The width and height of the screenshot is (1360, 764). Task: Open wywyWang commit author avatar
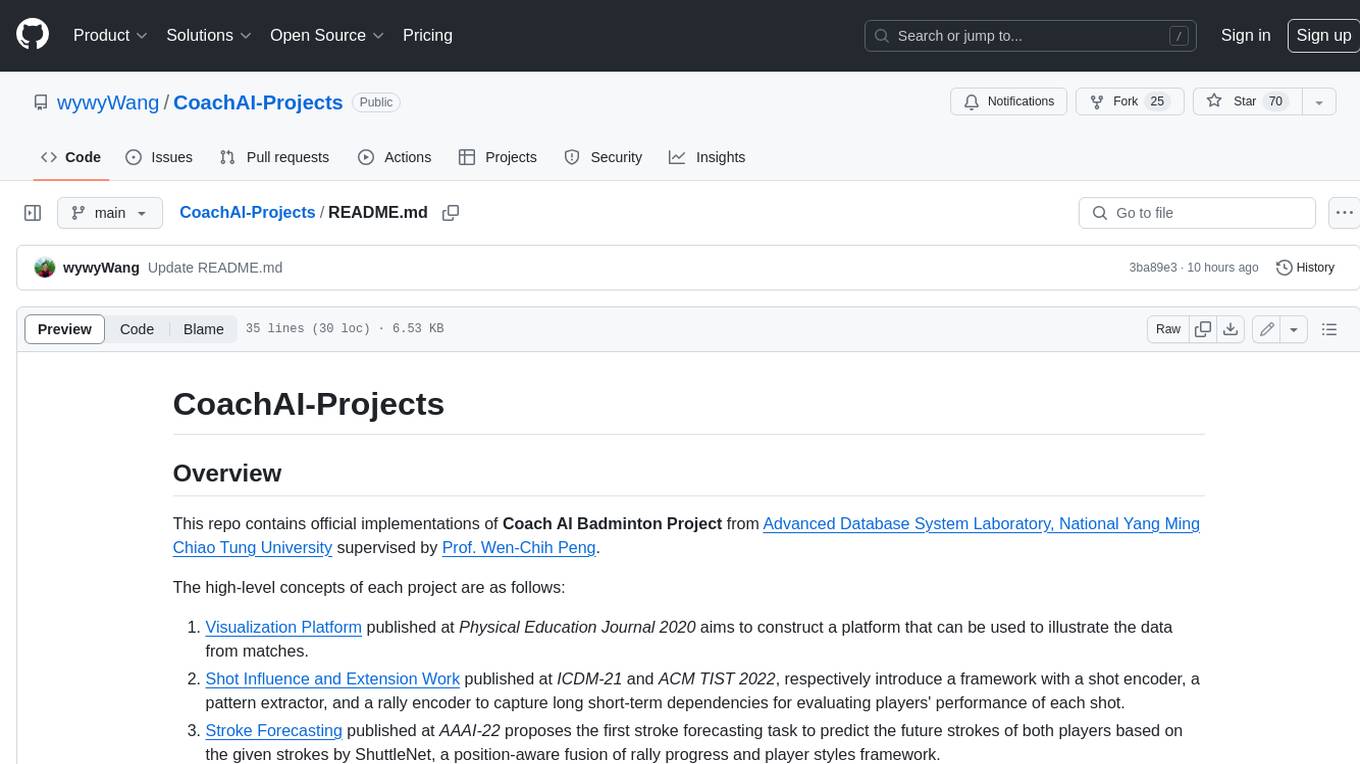coord(45,268)
